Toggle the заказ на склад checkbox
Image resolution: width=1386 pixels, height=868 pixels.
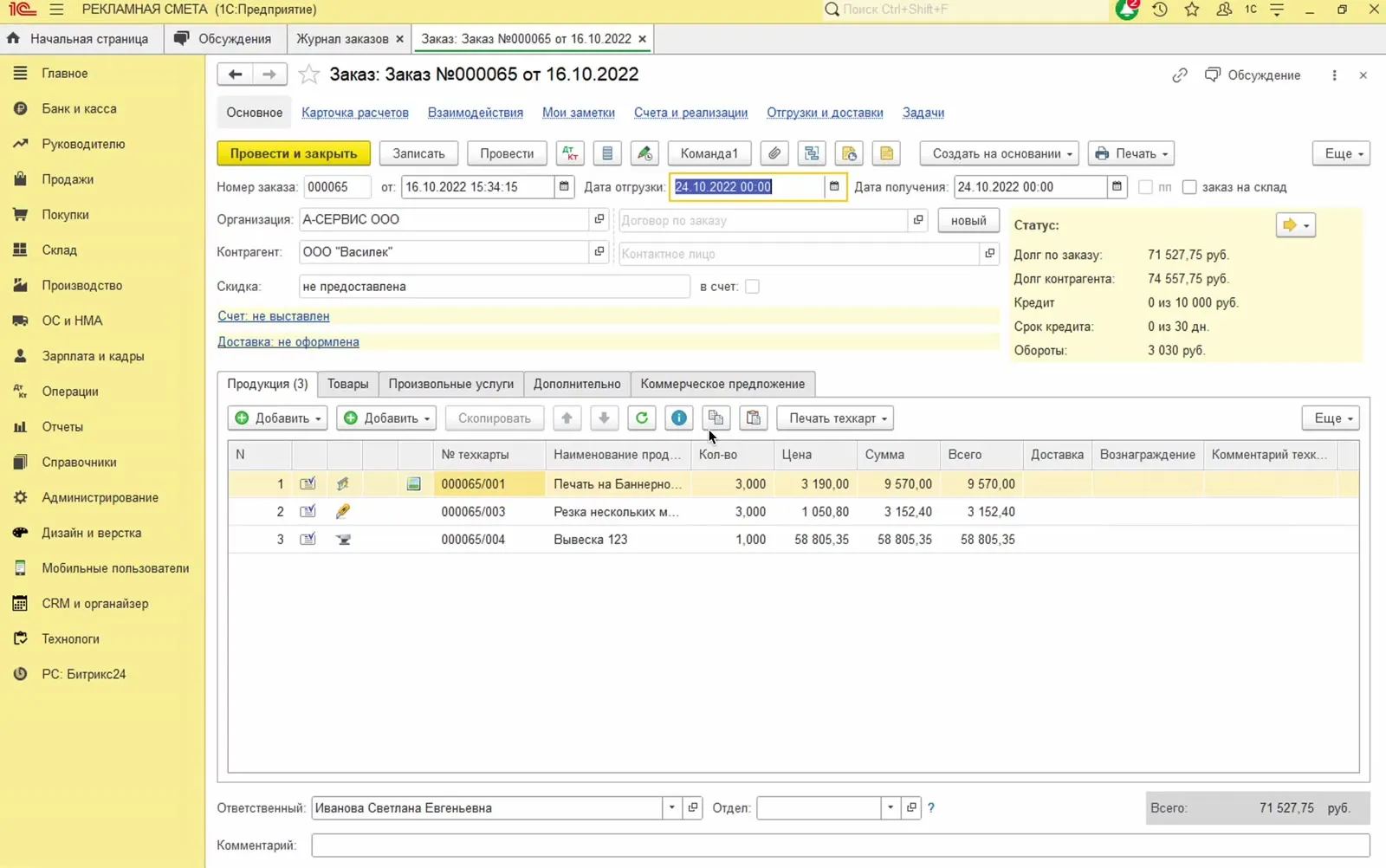(x=1189, y=187)
